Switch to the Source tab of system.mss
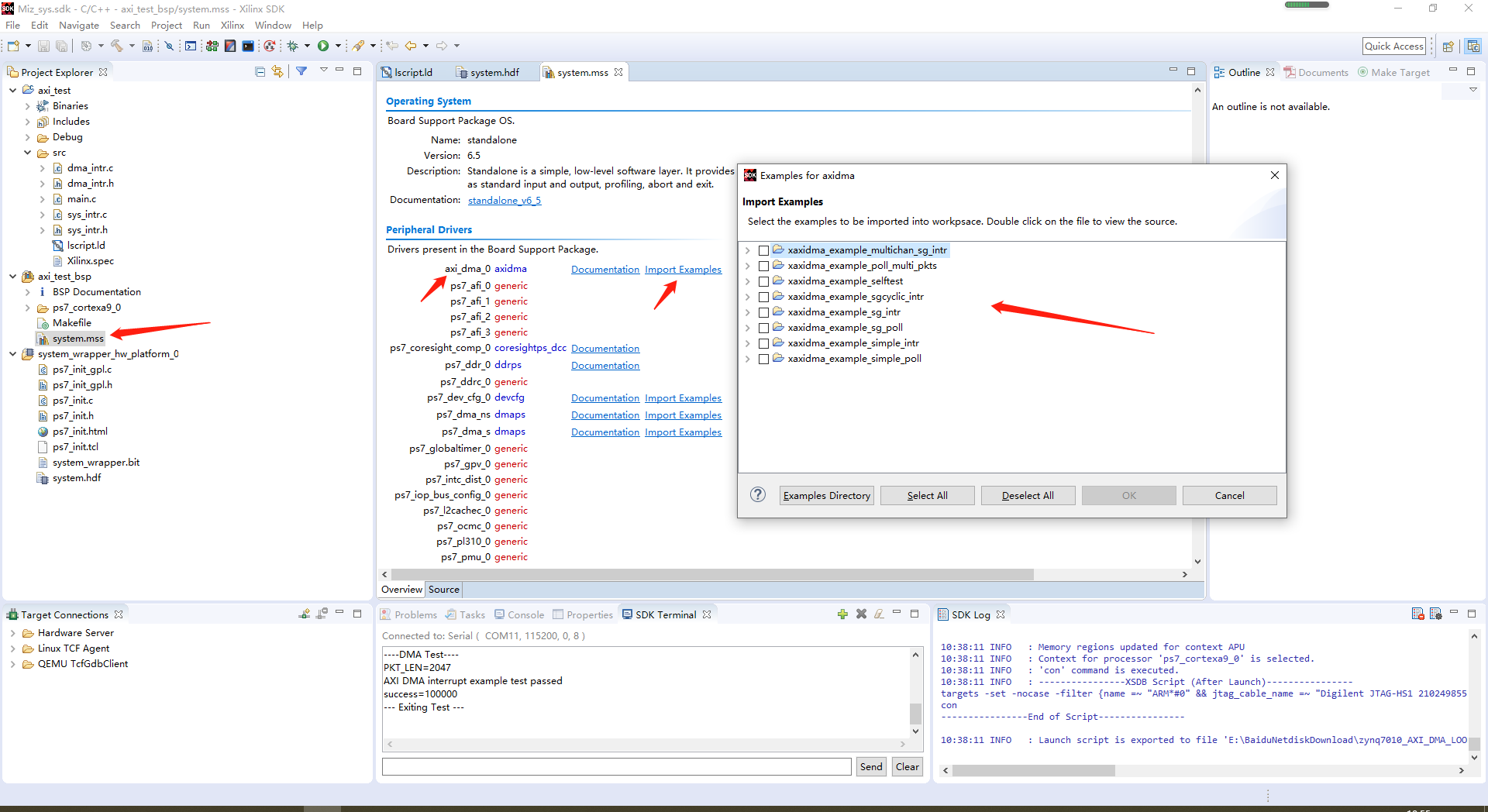Screen dimensions: 1488x812 [x=444, y=590]
